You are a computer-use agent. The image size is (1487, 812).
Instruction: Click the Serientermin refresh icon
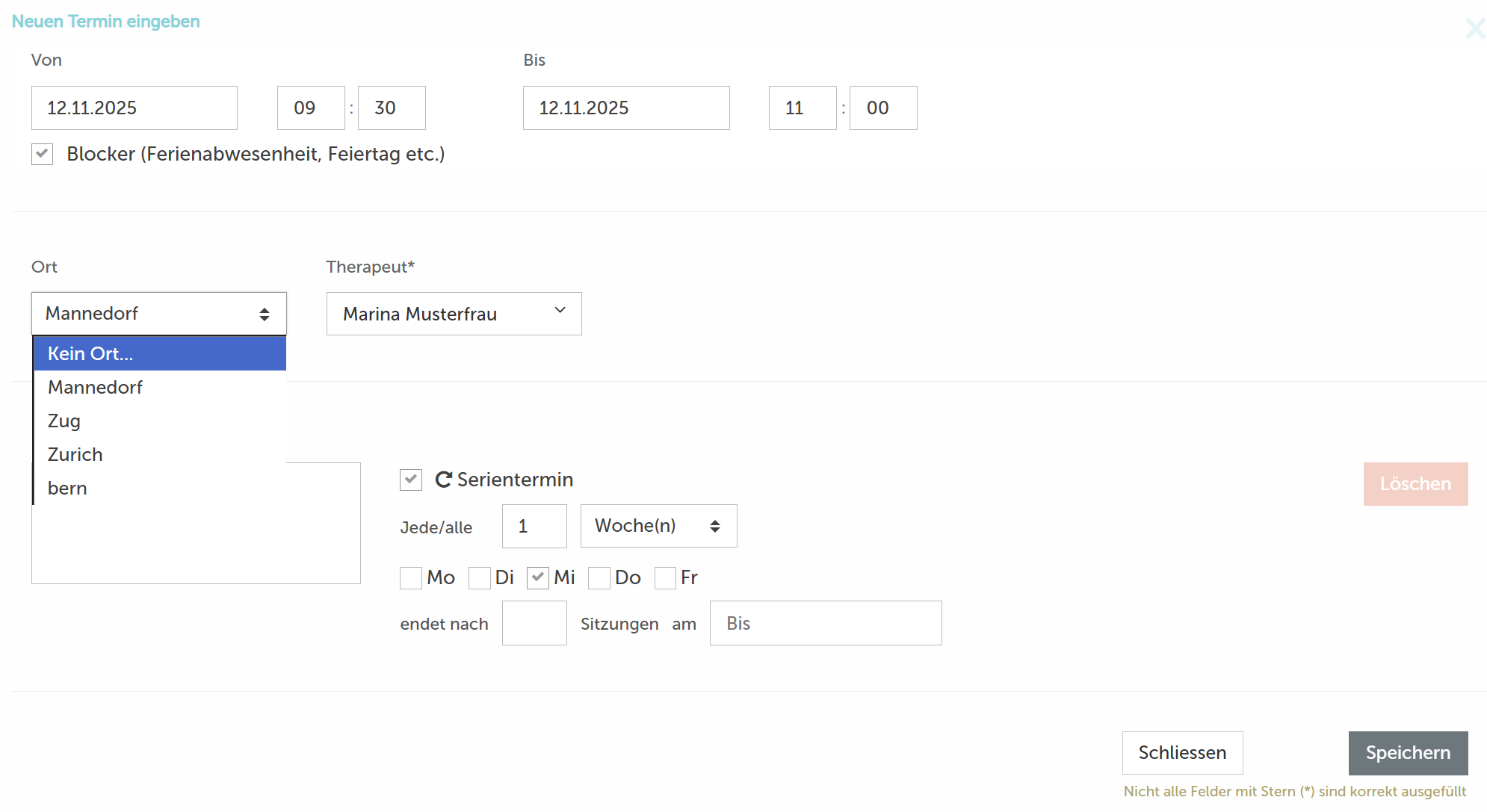click(x=443, y=480)
